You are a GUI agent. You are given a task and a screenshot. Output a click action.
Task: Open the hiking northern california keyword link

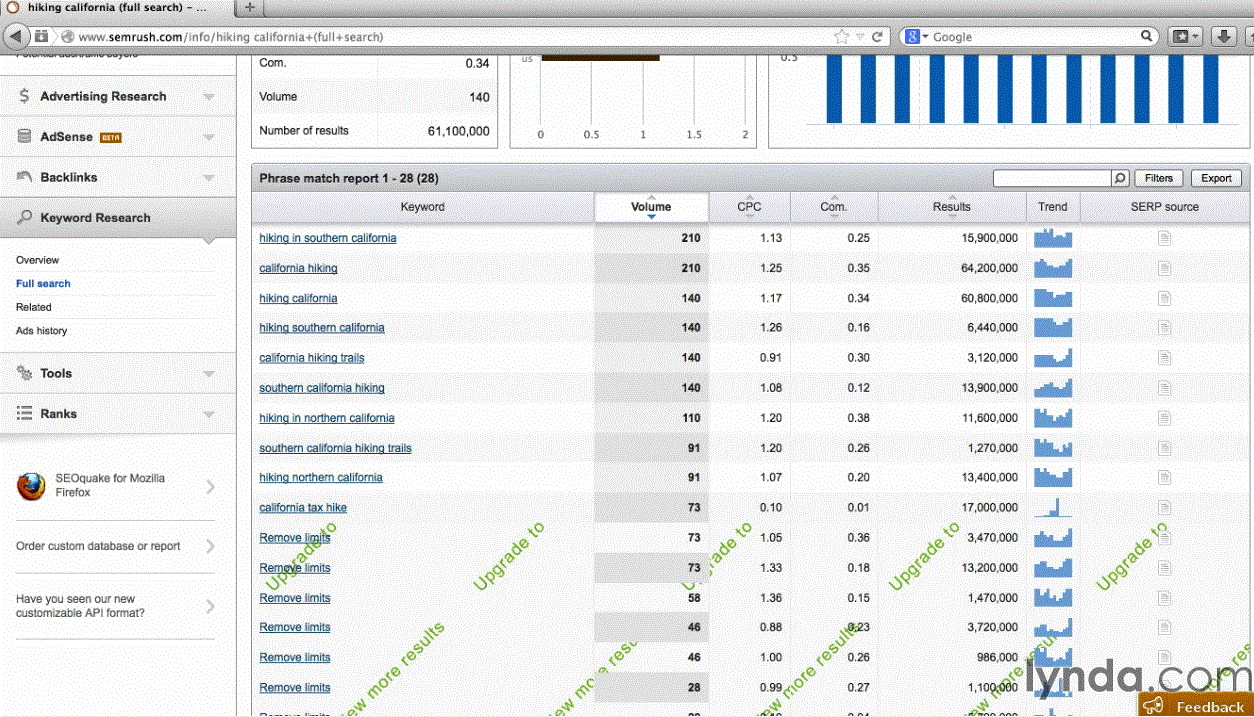tap(320, 478)
